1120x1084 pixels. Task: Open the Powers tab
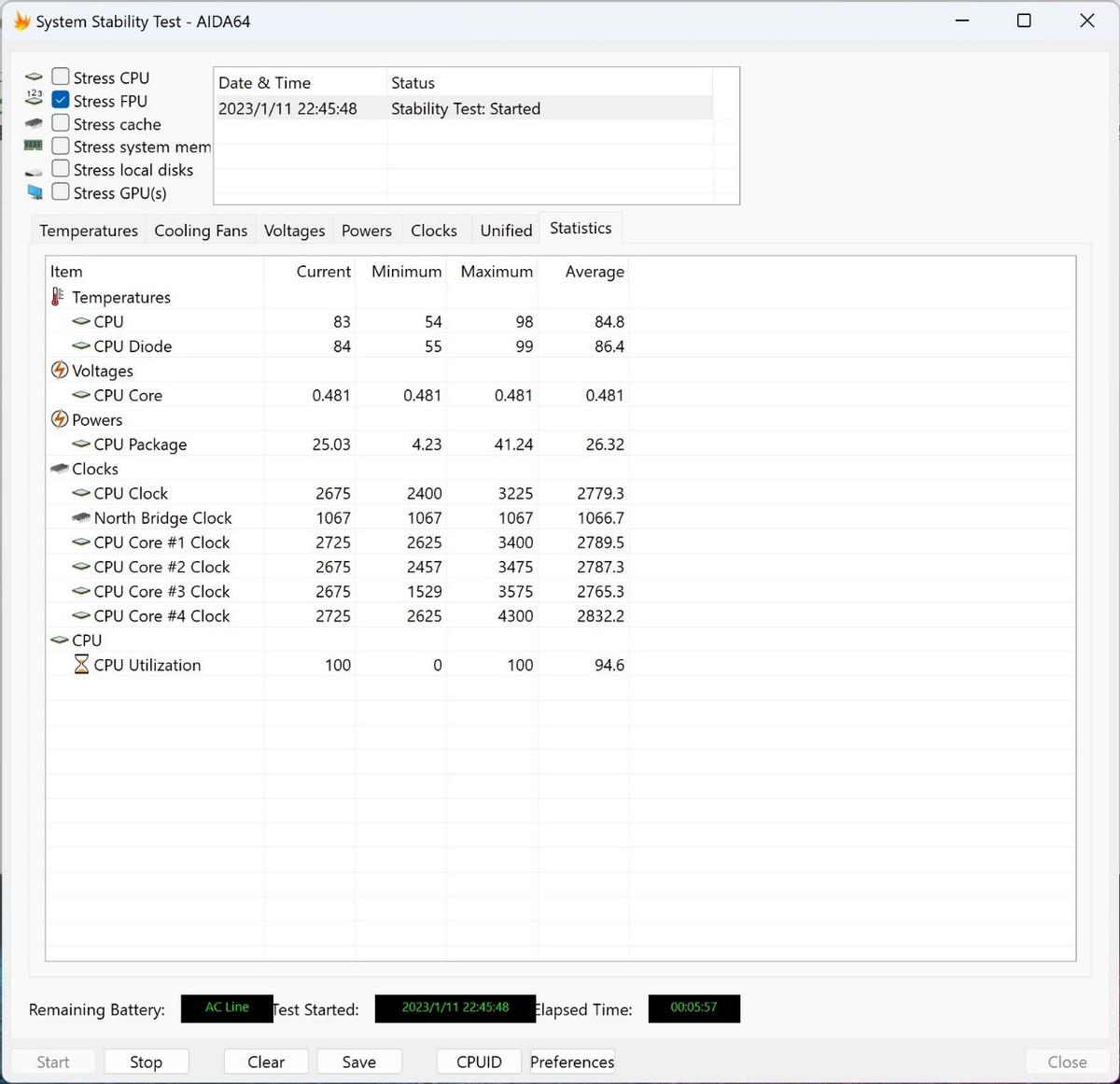point(367,231)
